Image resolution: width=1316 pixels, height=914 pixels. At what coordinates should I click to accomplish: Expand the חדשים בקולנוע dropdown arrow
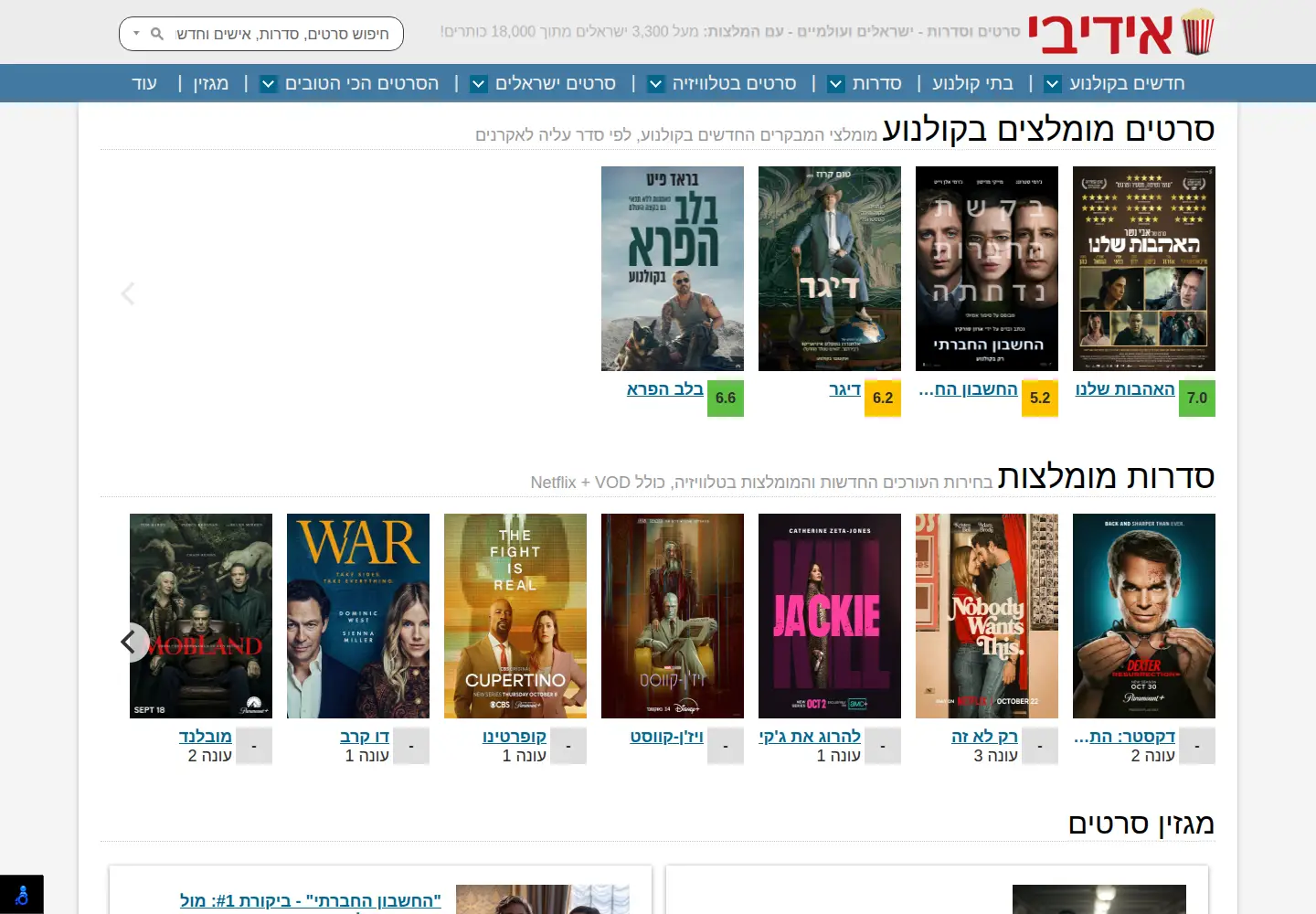[x=1053, y=84]
